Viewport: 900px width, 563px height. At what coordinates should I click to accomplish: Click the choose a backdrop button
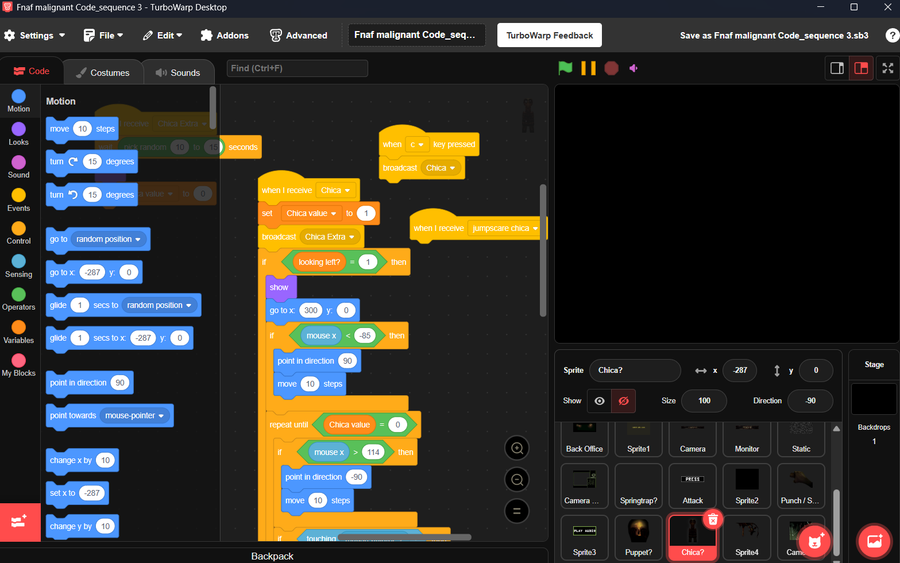pos(874,541)
